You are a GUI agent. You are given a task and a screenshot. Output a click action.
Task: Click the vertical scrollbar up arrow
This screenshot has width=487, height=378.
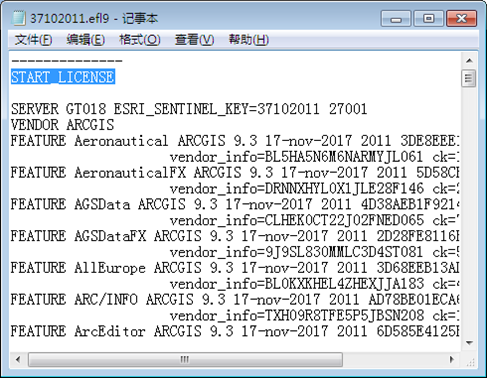(x=469, y=61)
